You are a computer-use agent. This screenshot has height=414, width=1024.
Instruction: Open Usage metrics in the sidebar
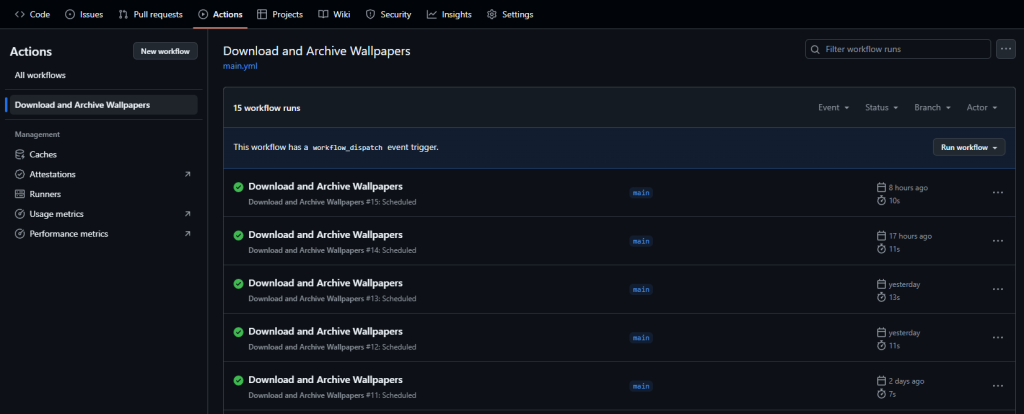(x=56, y=214)
